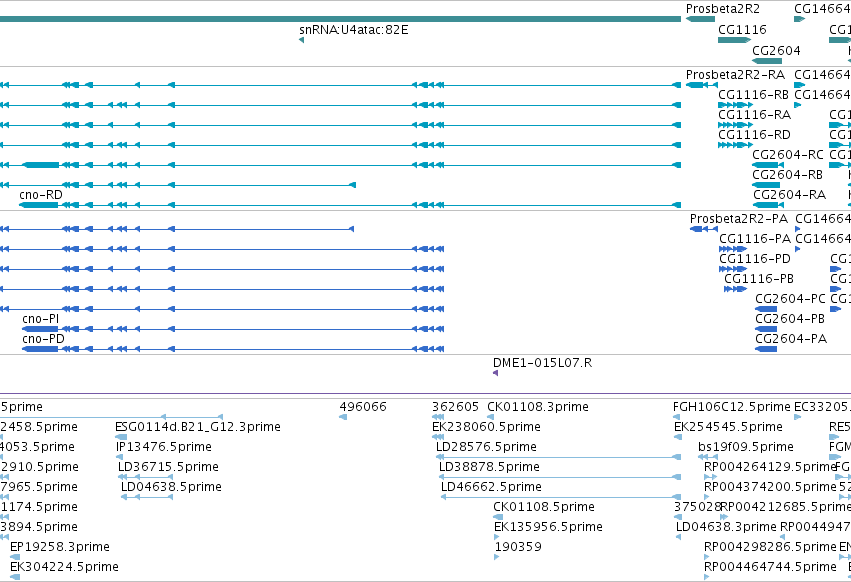Click the LD04638.3prime EST label

coord(726,527)
